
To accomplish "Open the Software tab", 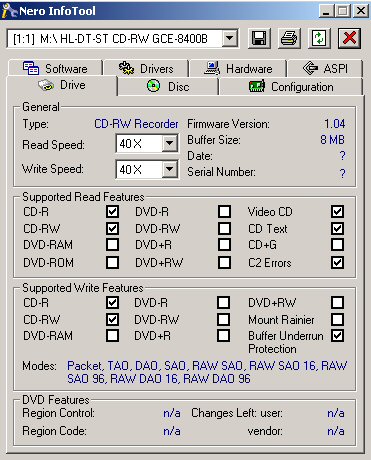I will [55, 69].
